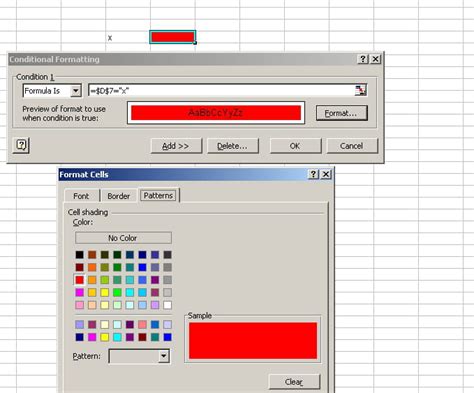Pick the selected red swatch in the color palette
The height and width of the screenshot is (393, 474).
[79, 280]
